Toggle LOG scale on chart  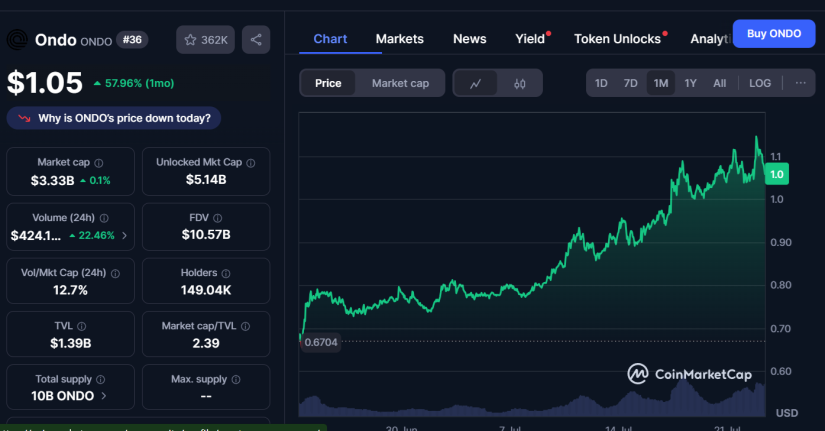tap(760, 83)
